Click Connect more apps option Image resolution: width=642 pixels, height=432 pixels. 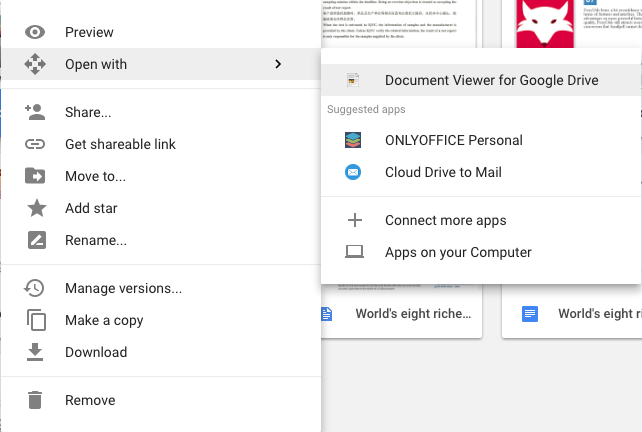pos(445,220)
